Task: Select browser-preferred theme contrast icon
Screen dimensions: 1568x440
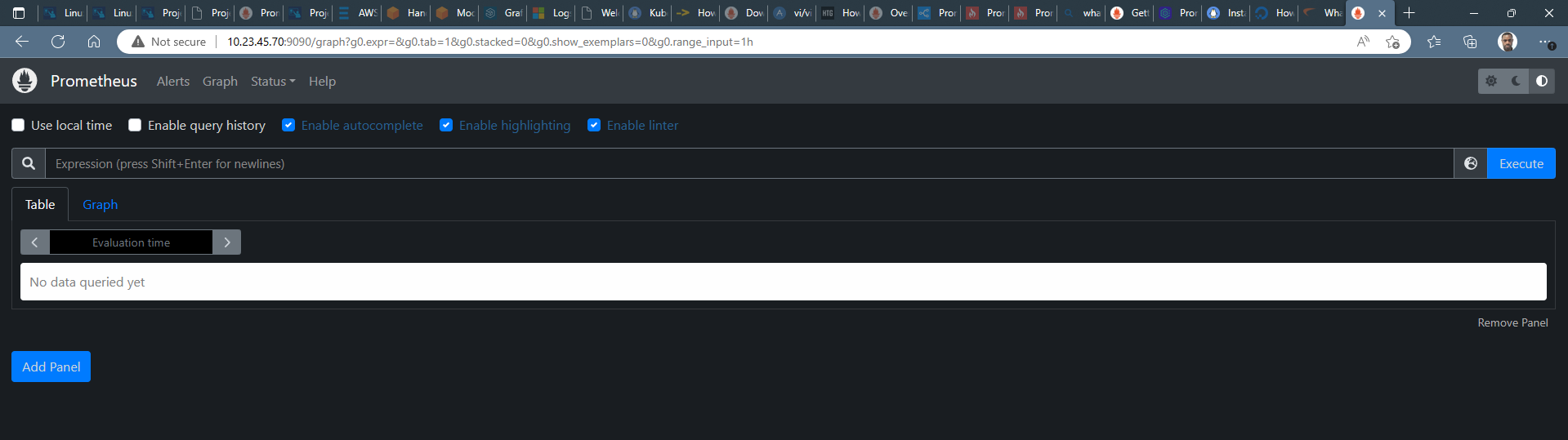Action: (1541, 81)
